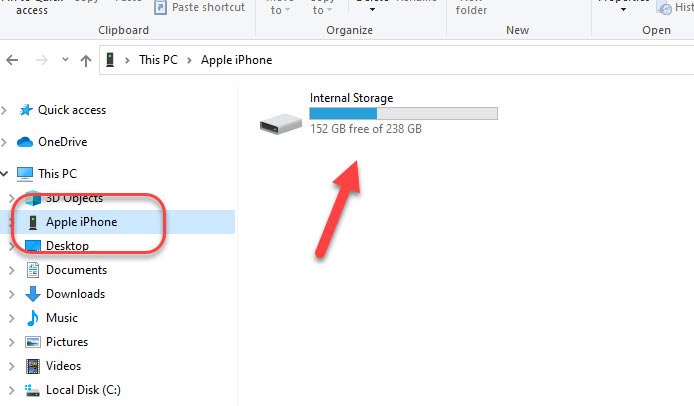The width and height of the screenshot is (694, 406).
Task: Open OneDrive cloud icon in navigation pane
Action: click(25, 142)
